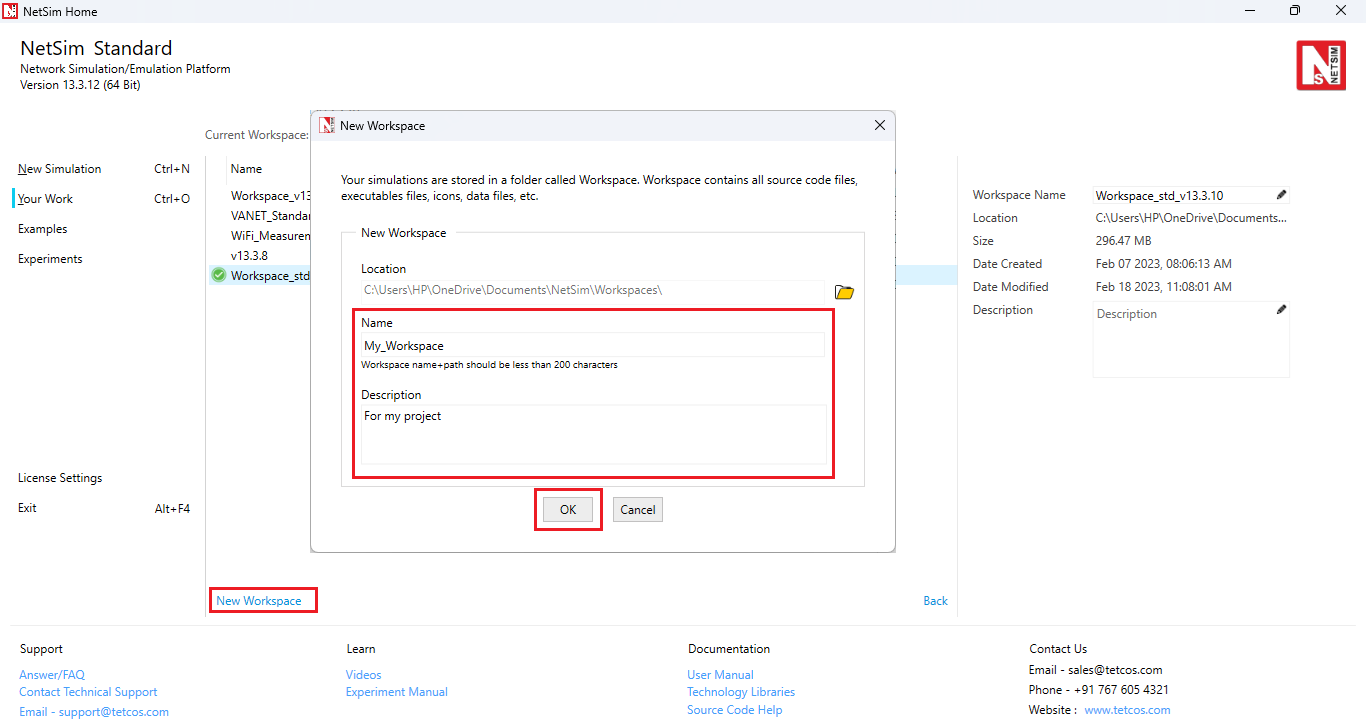Click the NetSim Home title bar app icon
The height and width of the screenshot is (720, 1366).
pyautogui.click(x=10, y=11)
